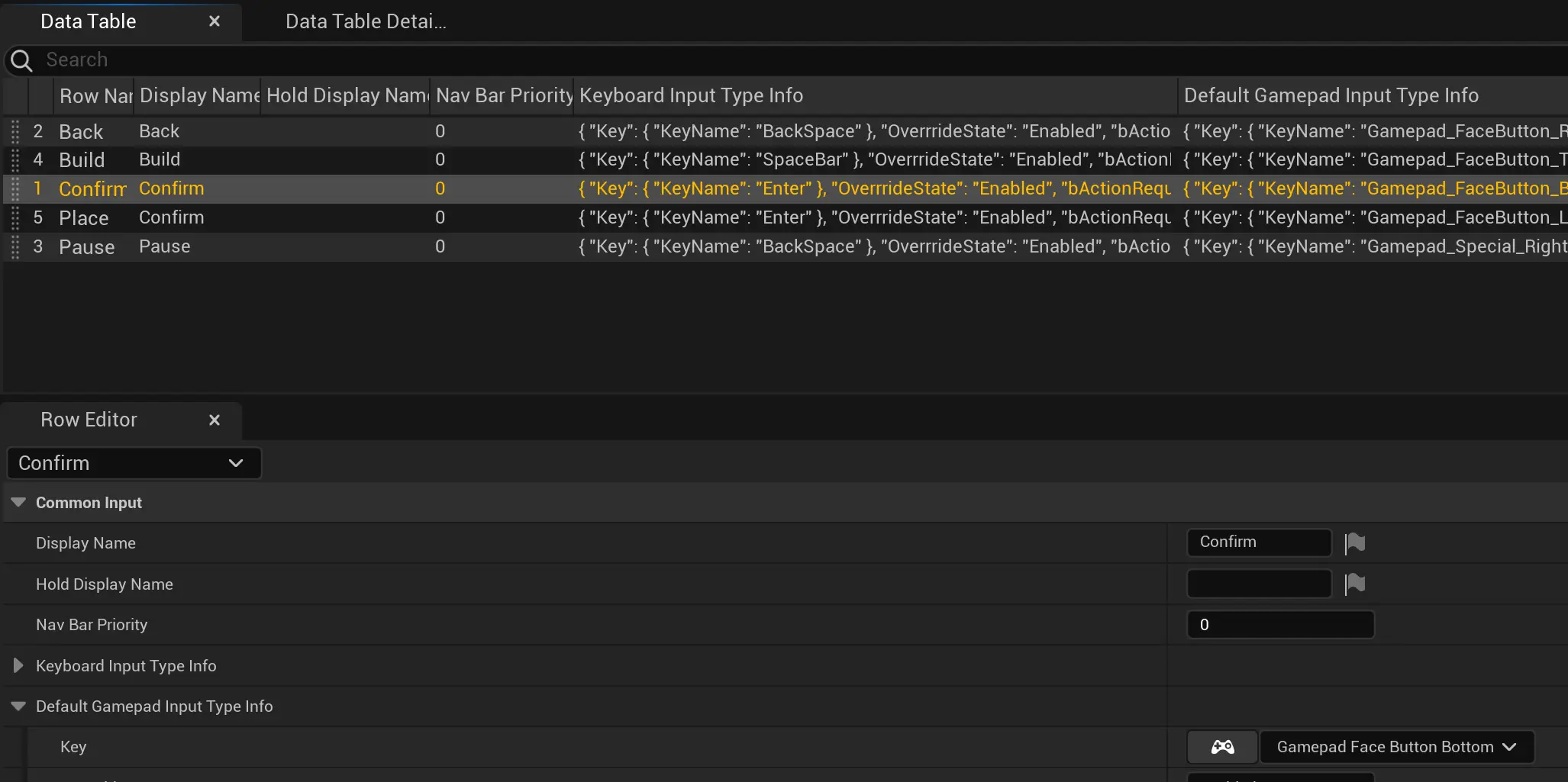Select the Build row in the table
The width and height of the screenshot is (1568, 782).
[x=229, y=160]
